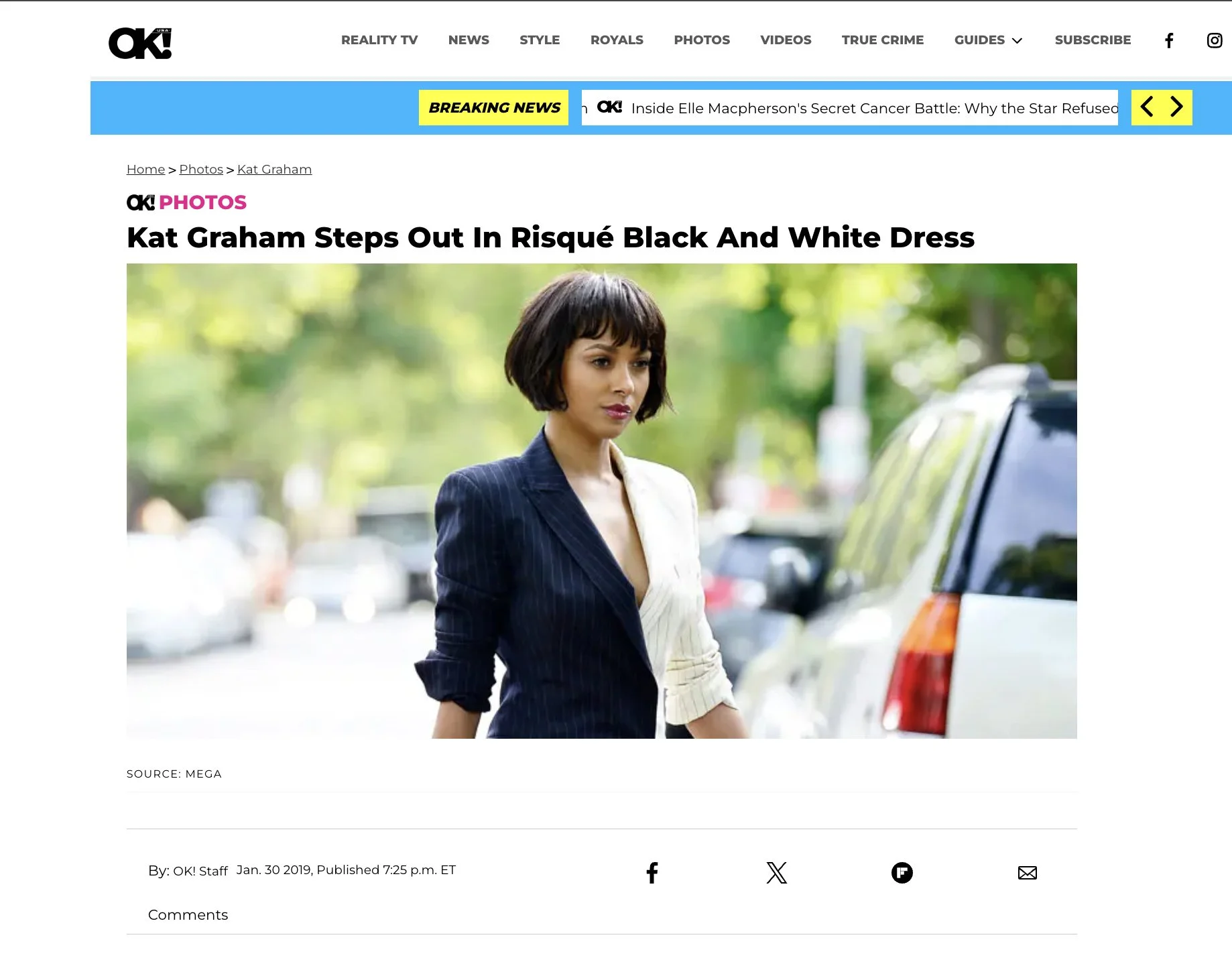Click the Kat Graham article photo
This screenshot has width=1232, height=968.
click(601, 501)
